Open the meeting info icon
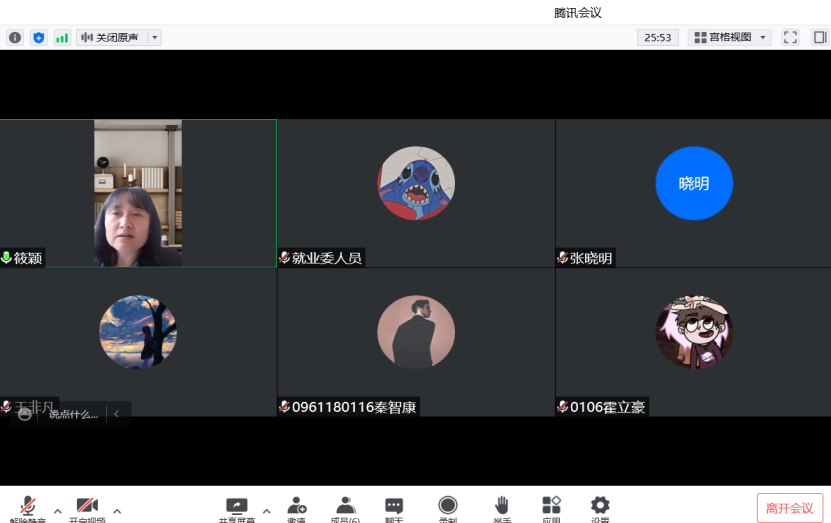This screenshot has height=523, width=831. [15, 37]
